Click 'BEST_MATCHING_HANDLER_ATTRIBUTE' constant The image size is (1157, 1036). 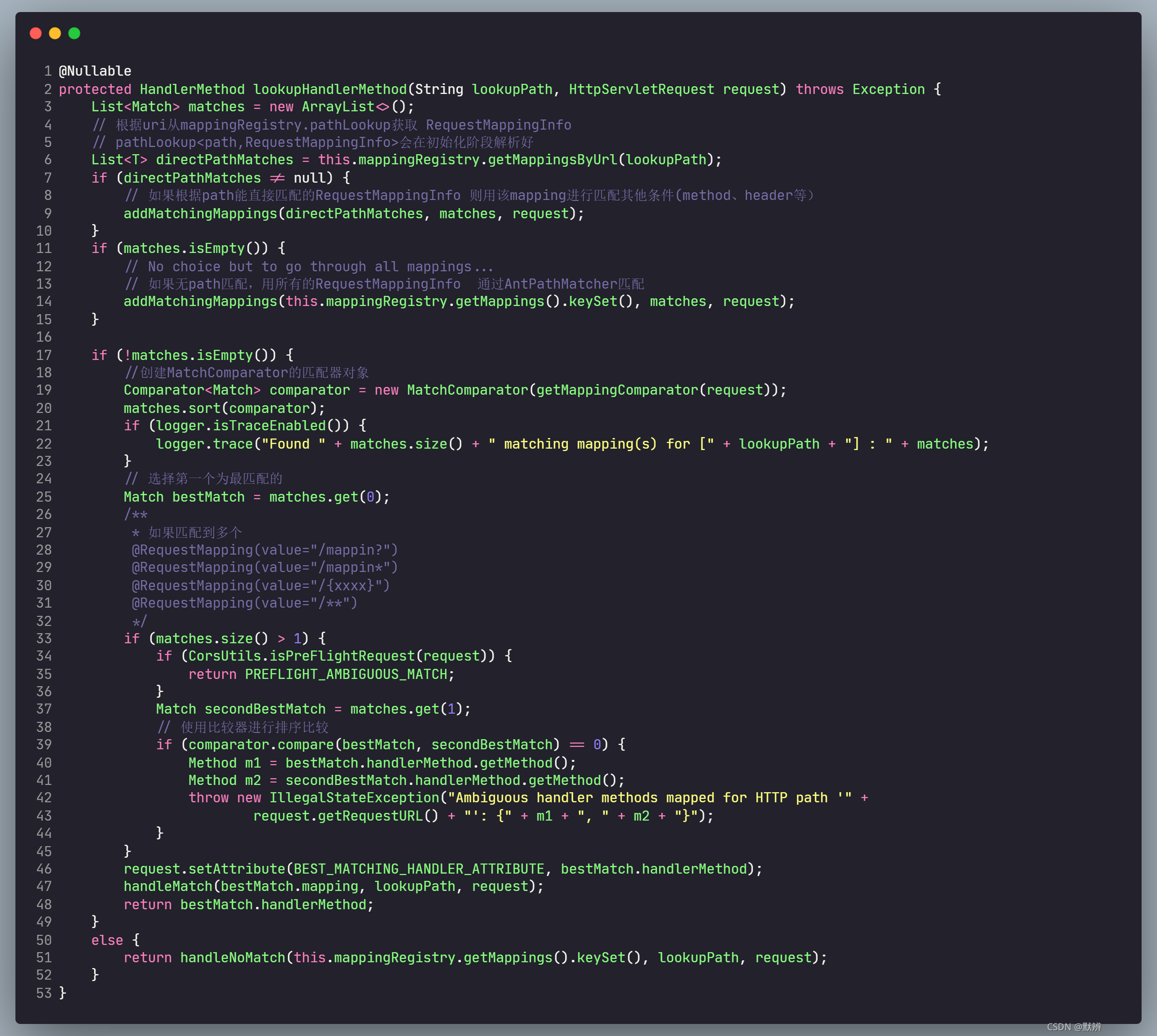(x=419, y=869)
